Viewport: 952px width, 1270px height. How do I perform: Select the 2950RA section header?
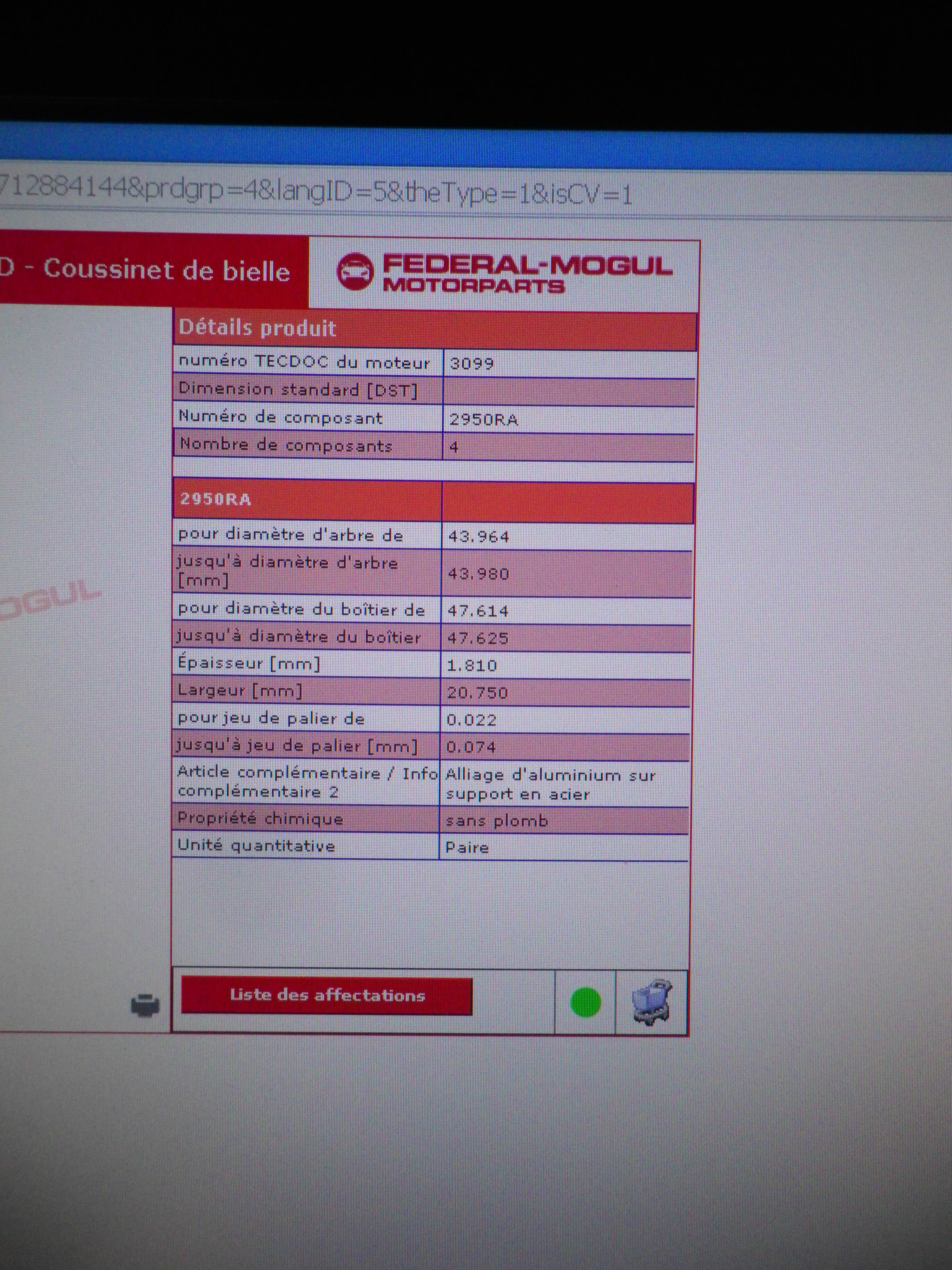[x=216, y=499]
